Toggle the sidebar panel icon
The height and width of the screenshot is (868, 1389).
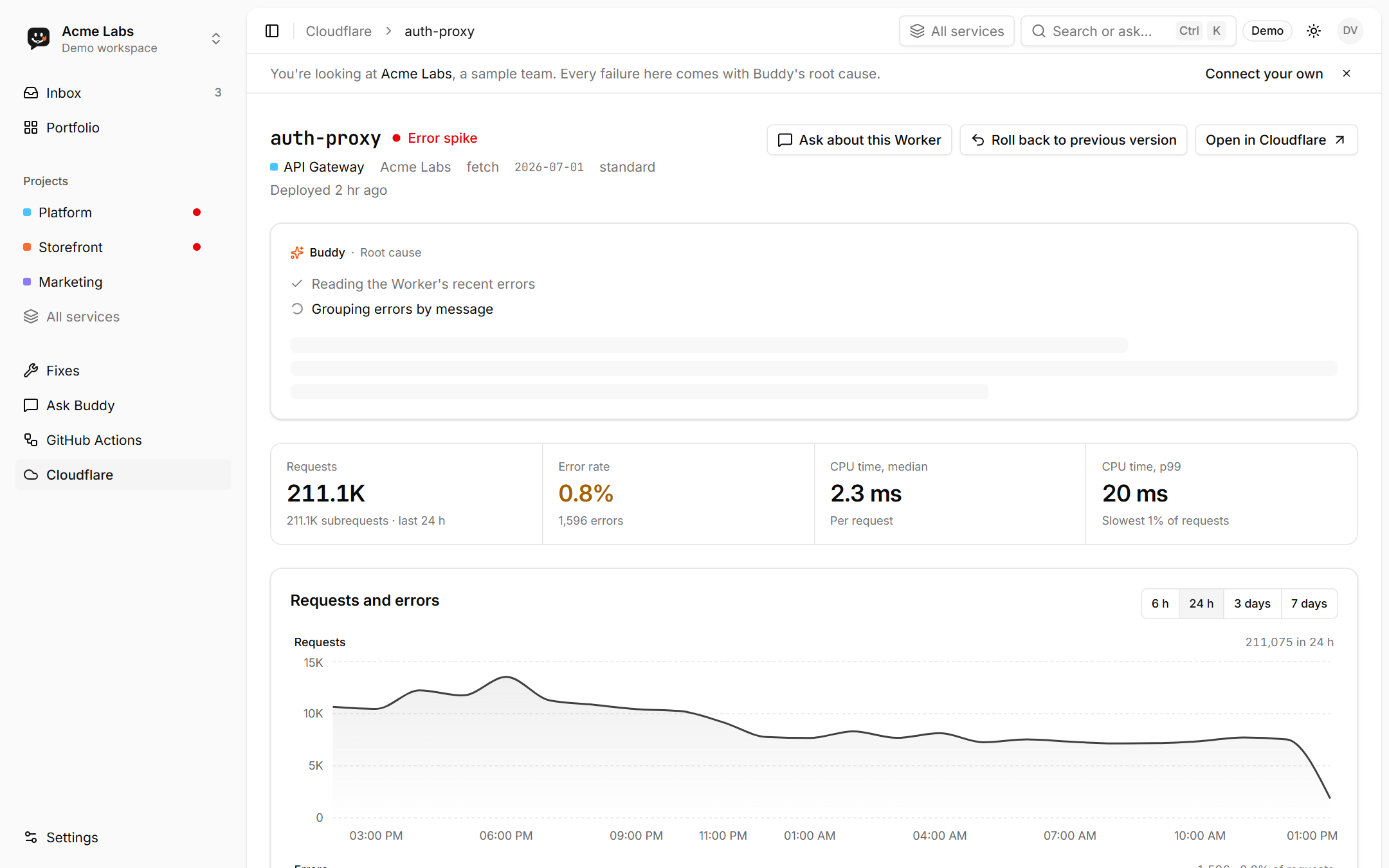tap(272, 31)
